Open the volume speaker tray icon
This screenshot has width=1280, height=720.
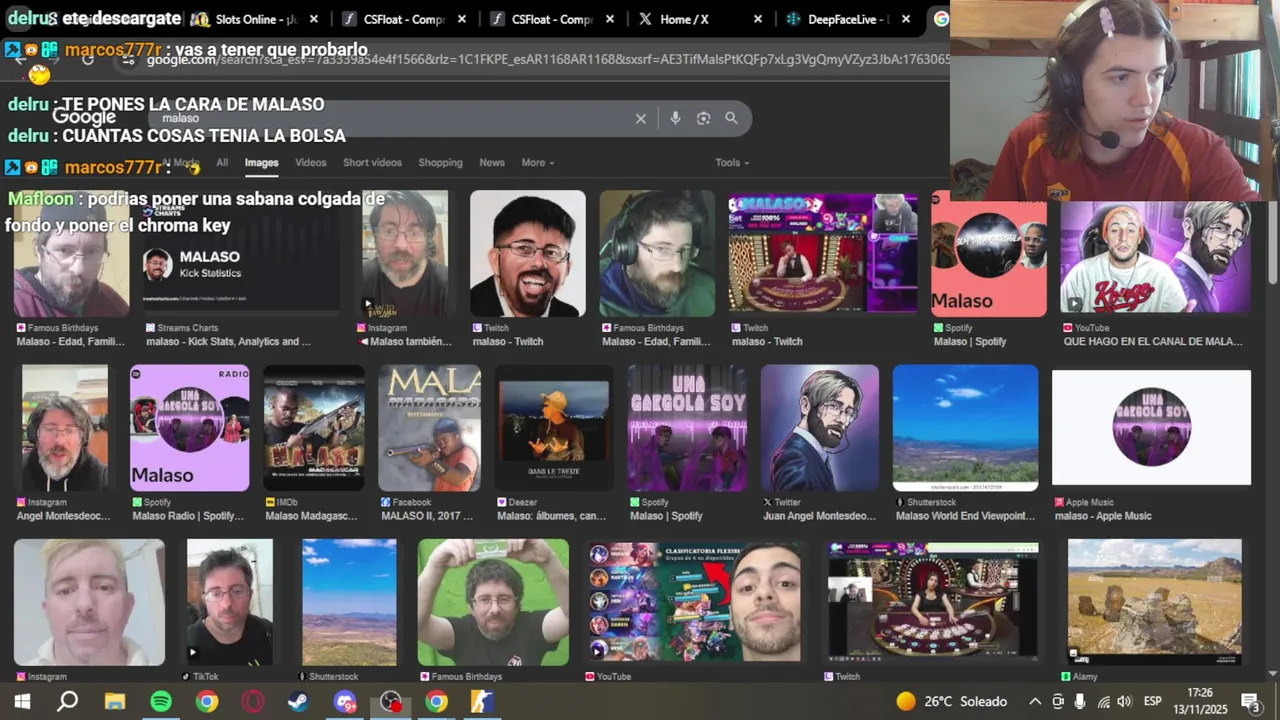pyautogui.click(x=1124, y=702)
